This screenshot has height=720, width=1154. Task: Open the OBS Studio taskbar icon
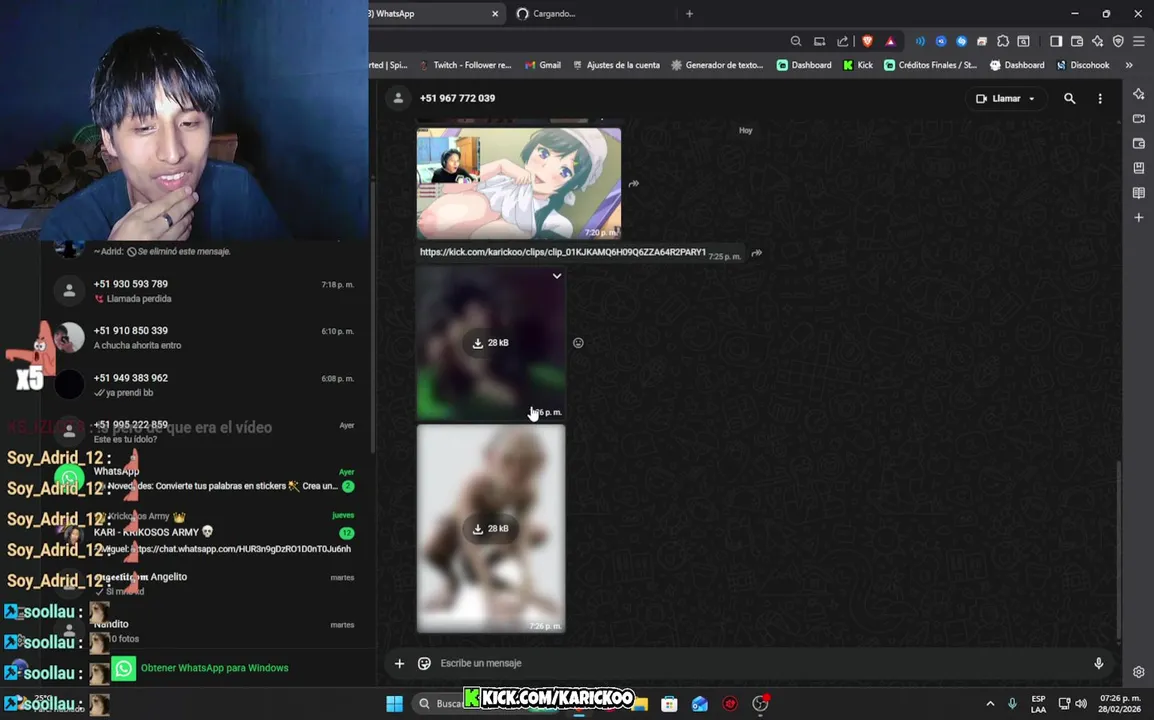tap(760, 704)
